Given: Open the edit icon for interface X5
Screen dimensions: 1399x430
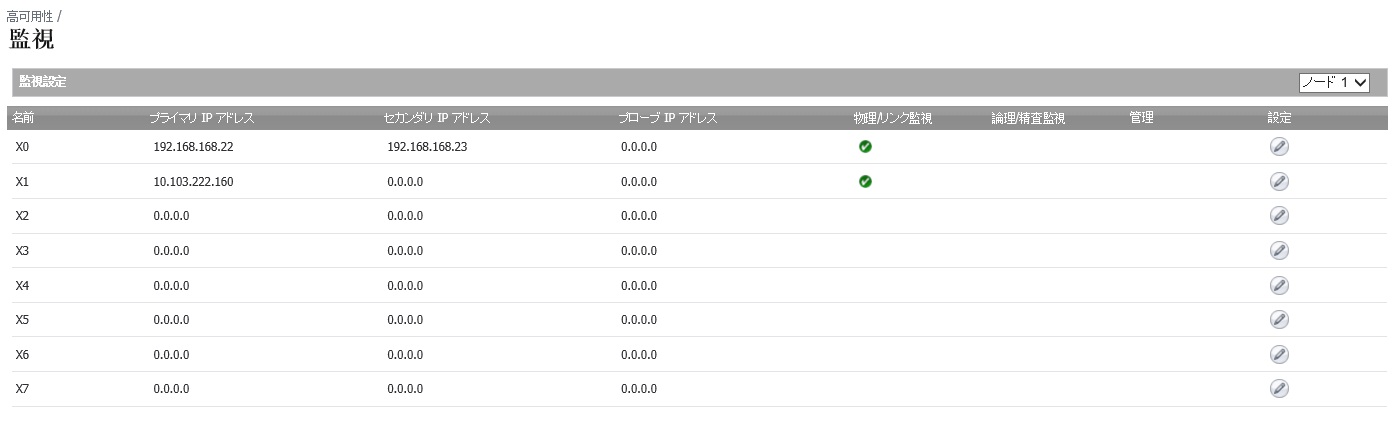Looking at the screenshot, I should pyautogui.click(x=1279, y=320).
